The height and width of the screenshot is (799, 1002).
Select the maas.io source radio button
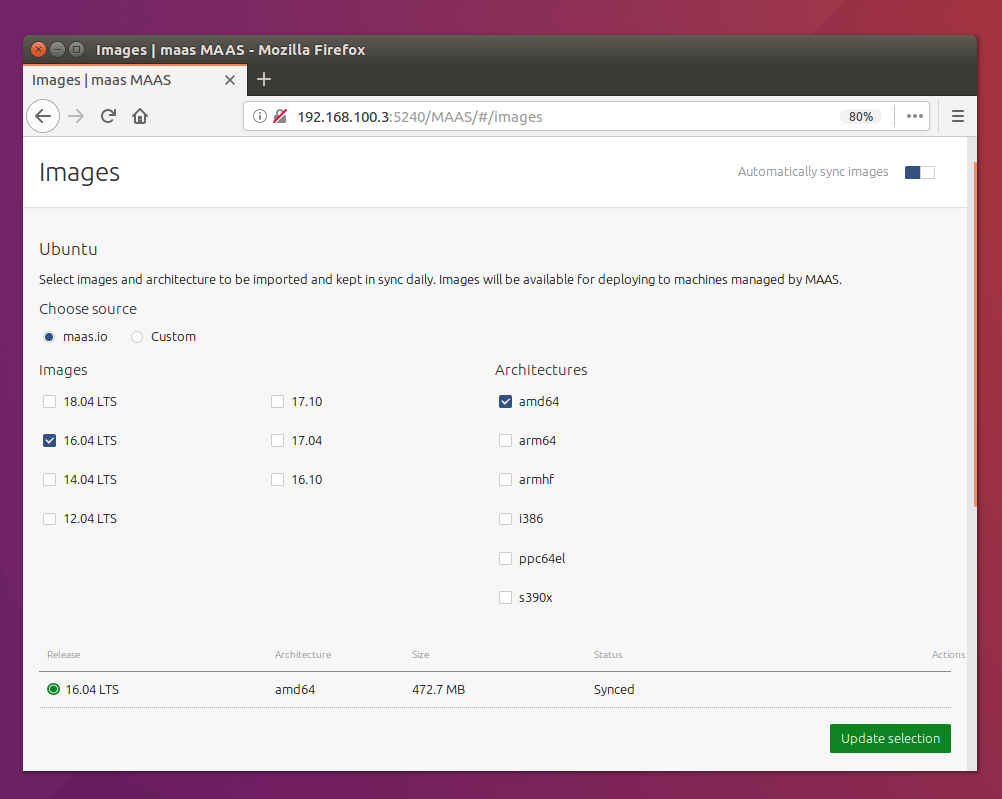[x=49, y=337]
